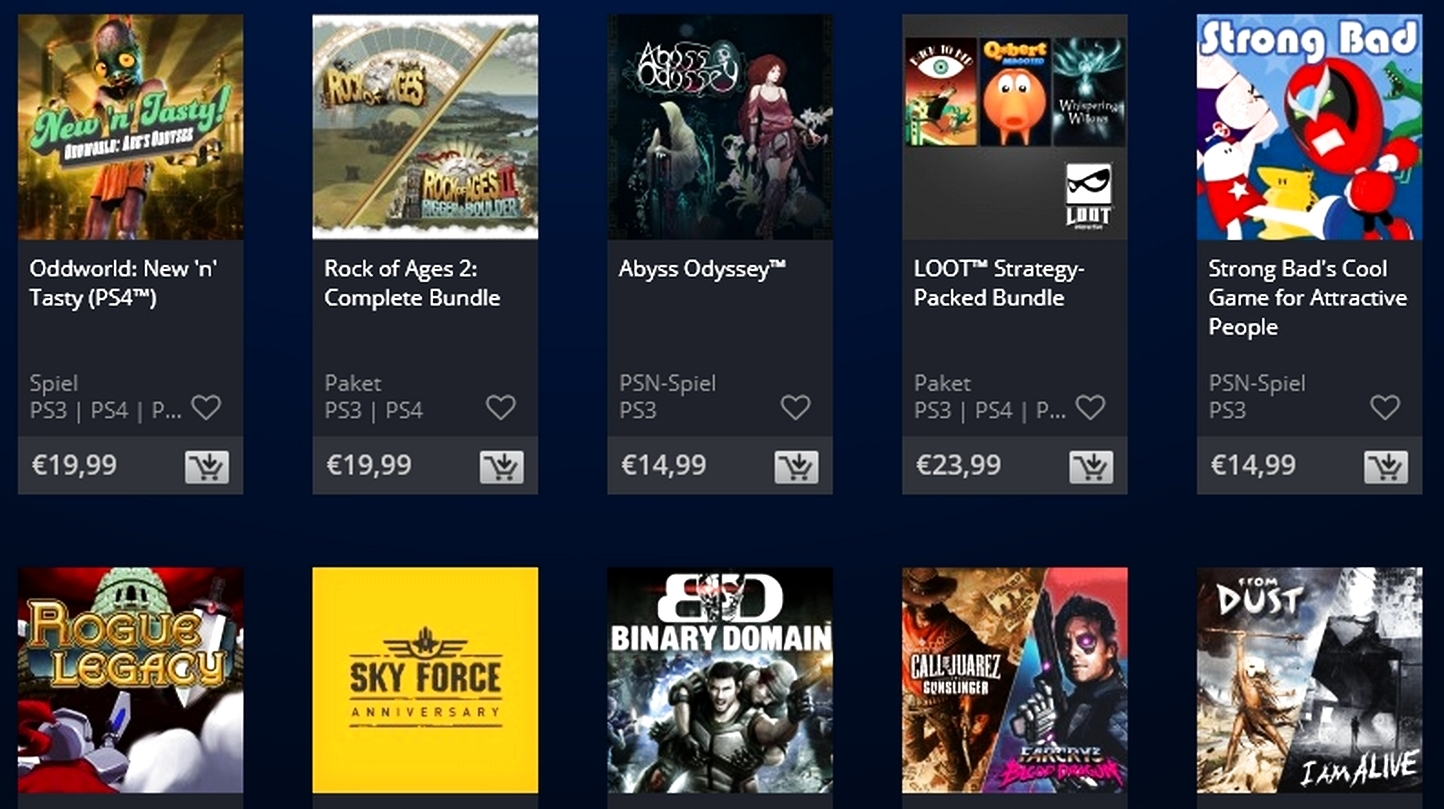Add LOOT Strategy-Packed Bundle to cart
The height and width of the screenshot is (809, 1444).
point(1091,466)
